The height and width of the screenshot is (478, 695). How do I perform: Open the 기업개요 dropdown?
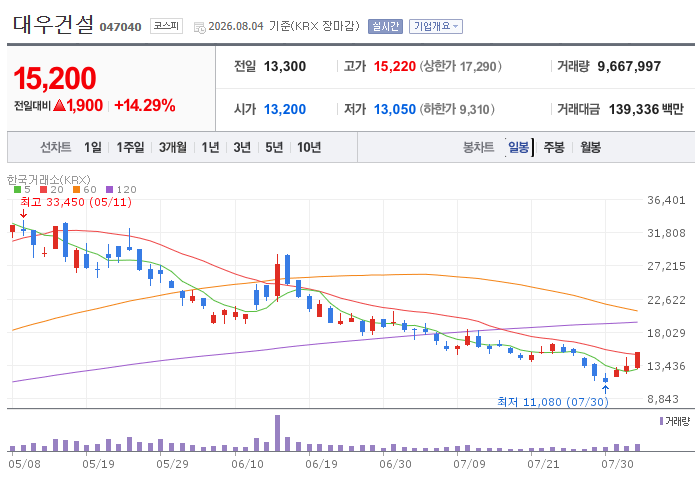[x=436, y=27]
